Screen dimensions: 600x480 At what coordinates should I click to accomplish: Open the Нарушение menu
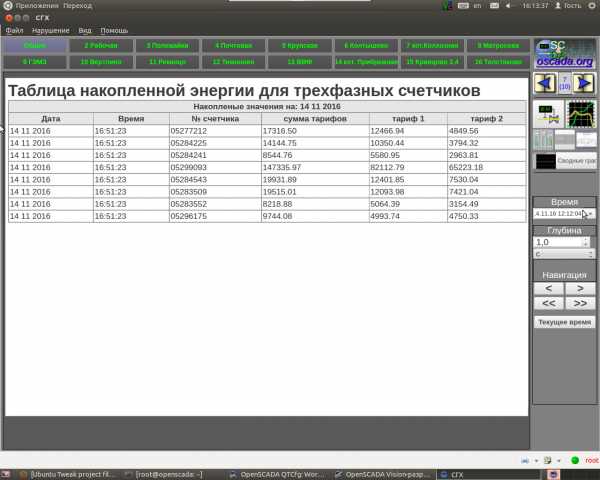(49, 30)
